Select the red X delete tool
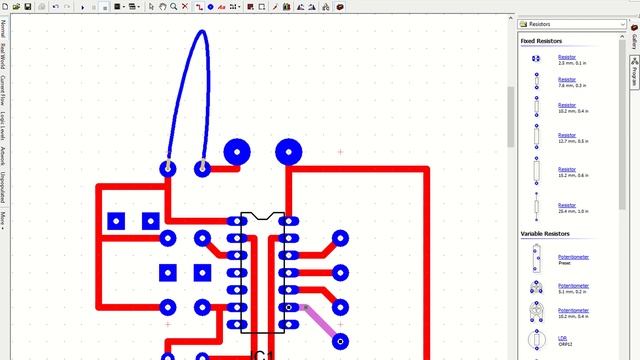This screenshot has width=640, height=360. (x=185, y=7)
